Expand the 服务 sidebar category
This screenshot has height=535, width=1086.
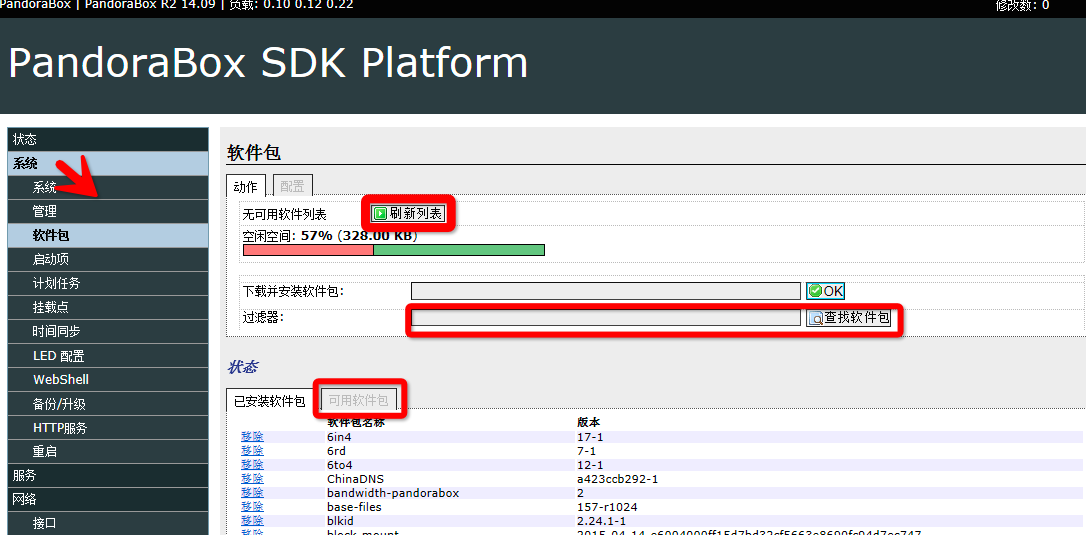click(108, 475)
